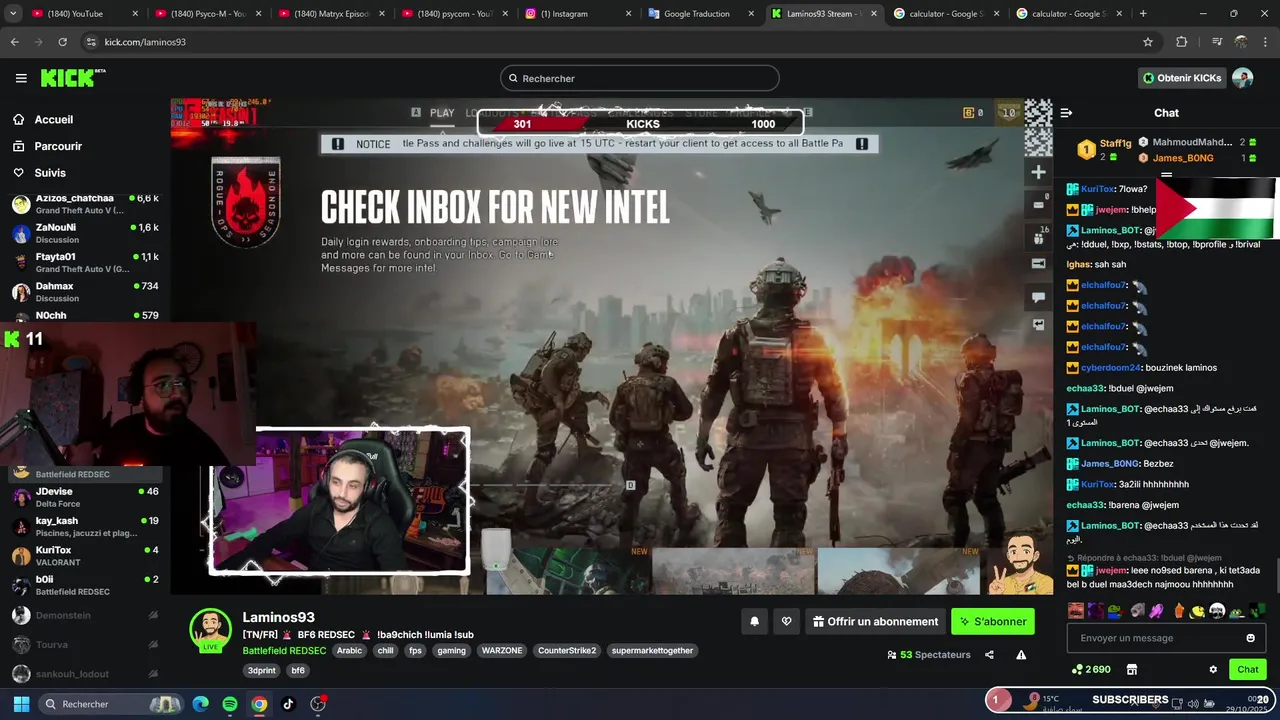Focus the Rechercher search field on Kick
The image size is (1280, 720).
point(639,78)
